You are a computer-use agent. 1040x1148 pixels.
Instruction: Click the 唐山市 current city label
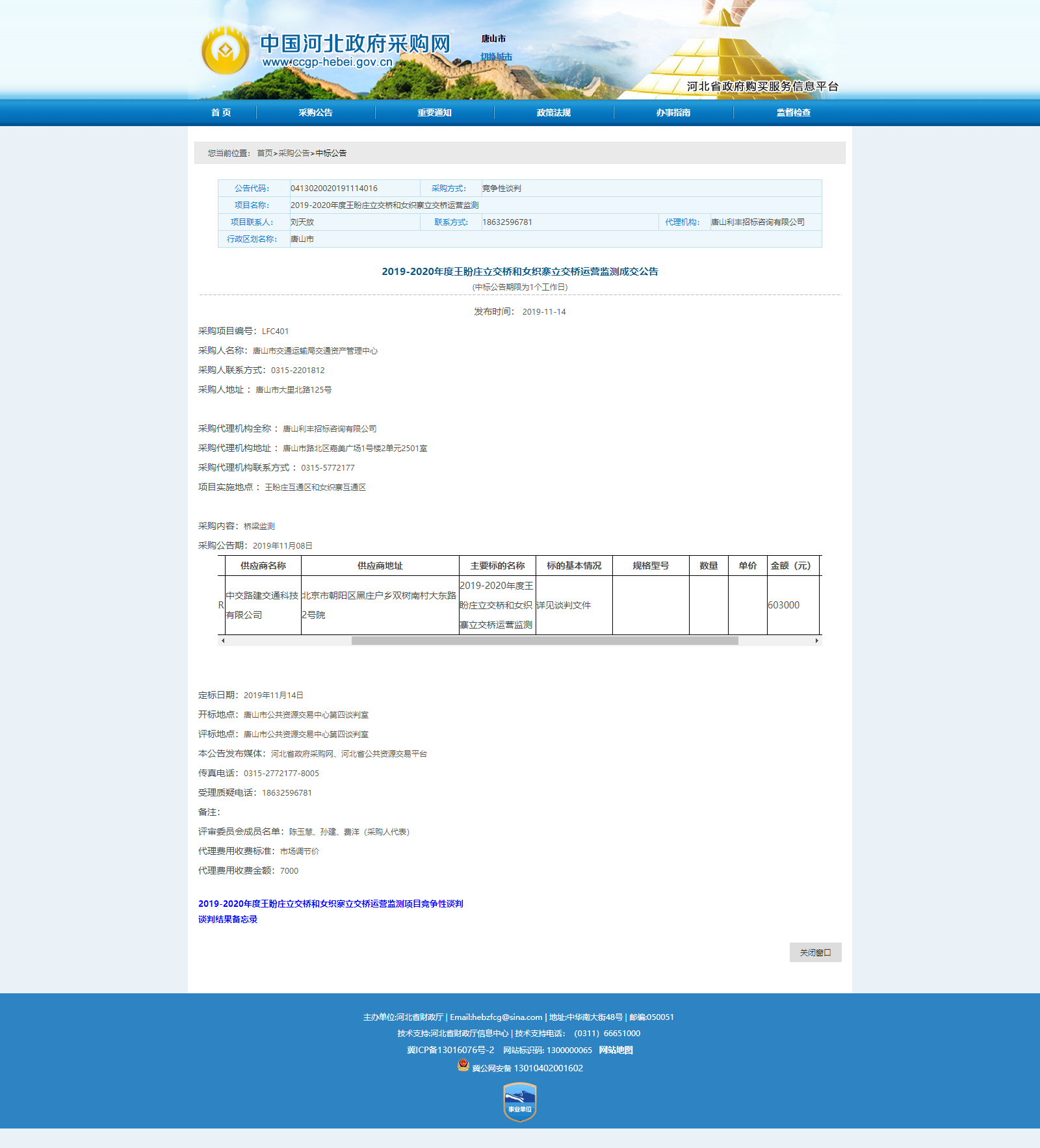(x=493, y=39)
